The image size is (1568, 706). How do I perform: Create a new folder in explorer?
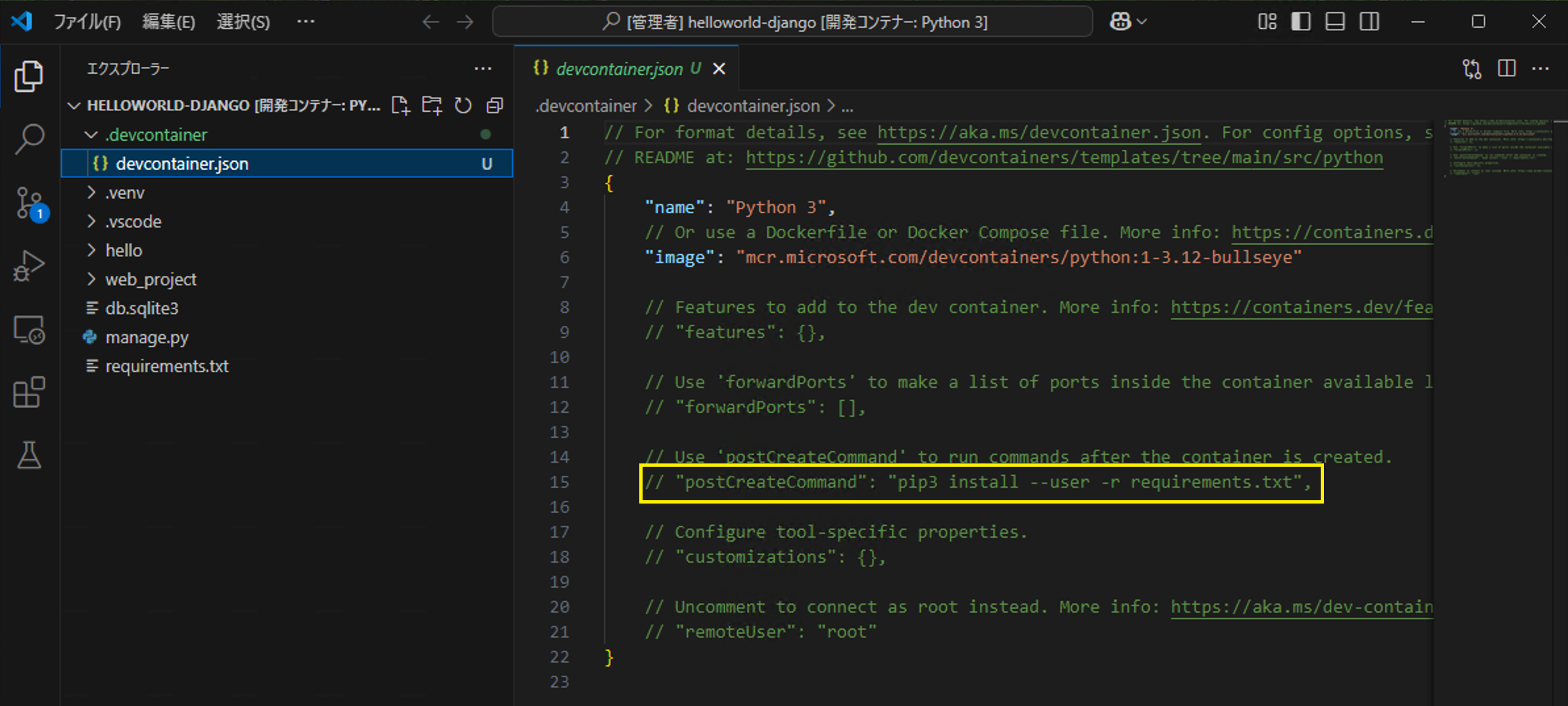point(432,105)
